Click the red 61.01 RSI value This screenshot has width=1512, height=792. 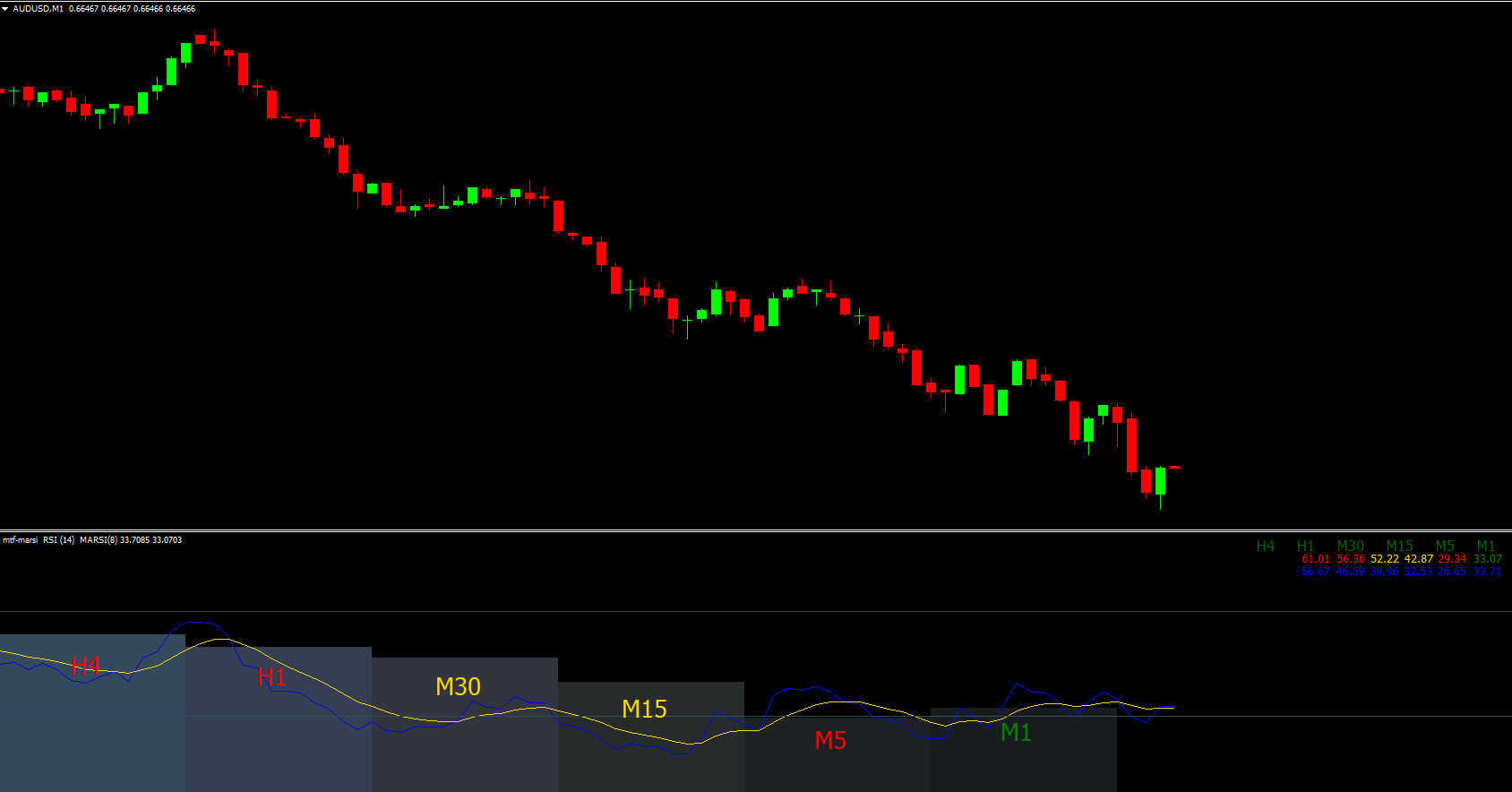coord(1315,559)
